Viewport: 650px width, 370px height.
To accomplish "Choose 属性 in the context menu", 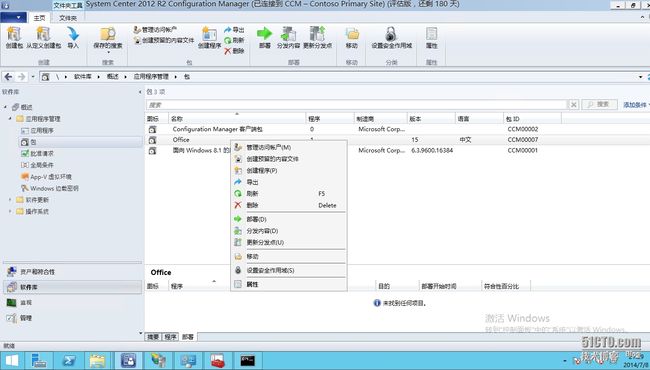I will [x=289, y=285].
